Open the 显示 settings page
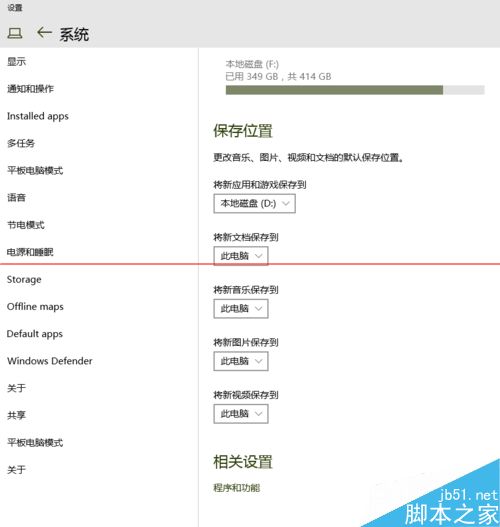500x527 pixels. click(x=16, y=62)
